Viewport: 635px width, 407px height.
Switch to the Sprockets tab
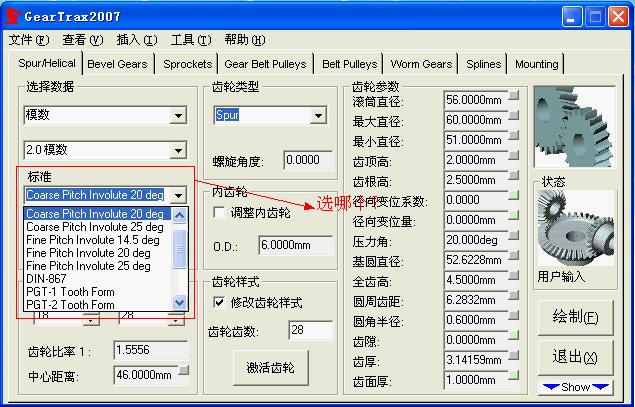point(188,64)
